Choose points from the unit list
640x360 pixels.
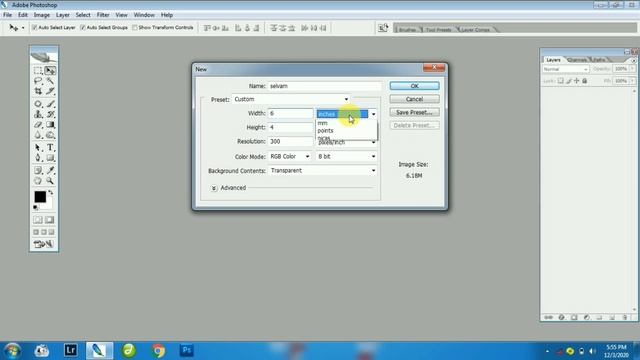coord(325,131)
